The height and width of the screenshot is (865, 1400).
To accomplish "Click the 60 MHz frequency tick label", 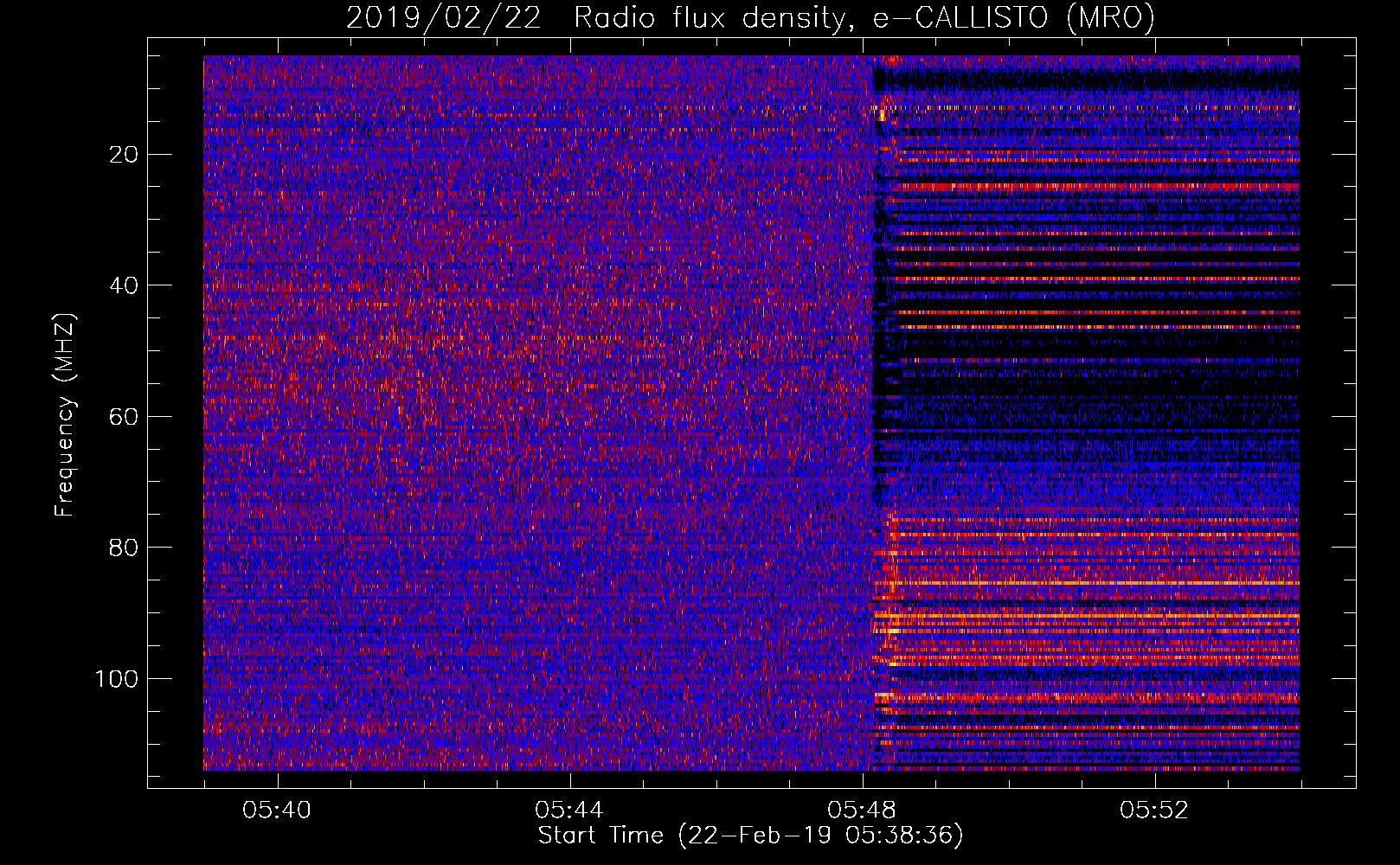I will 125,417.
